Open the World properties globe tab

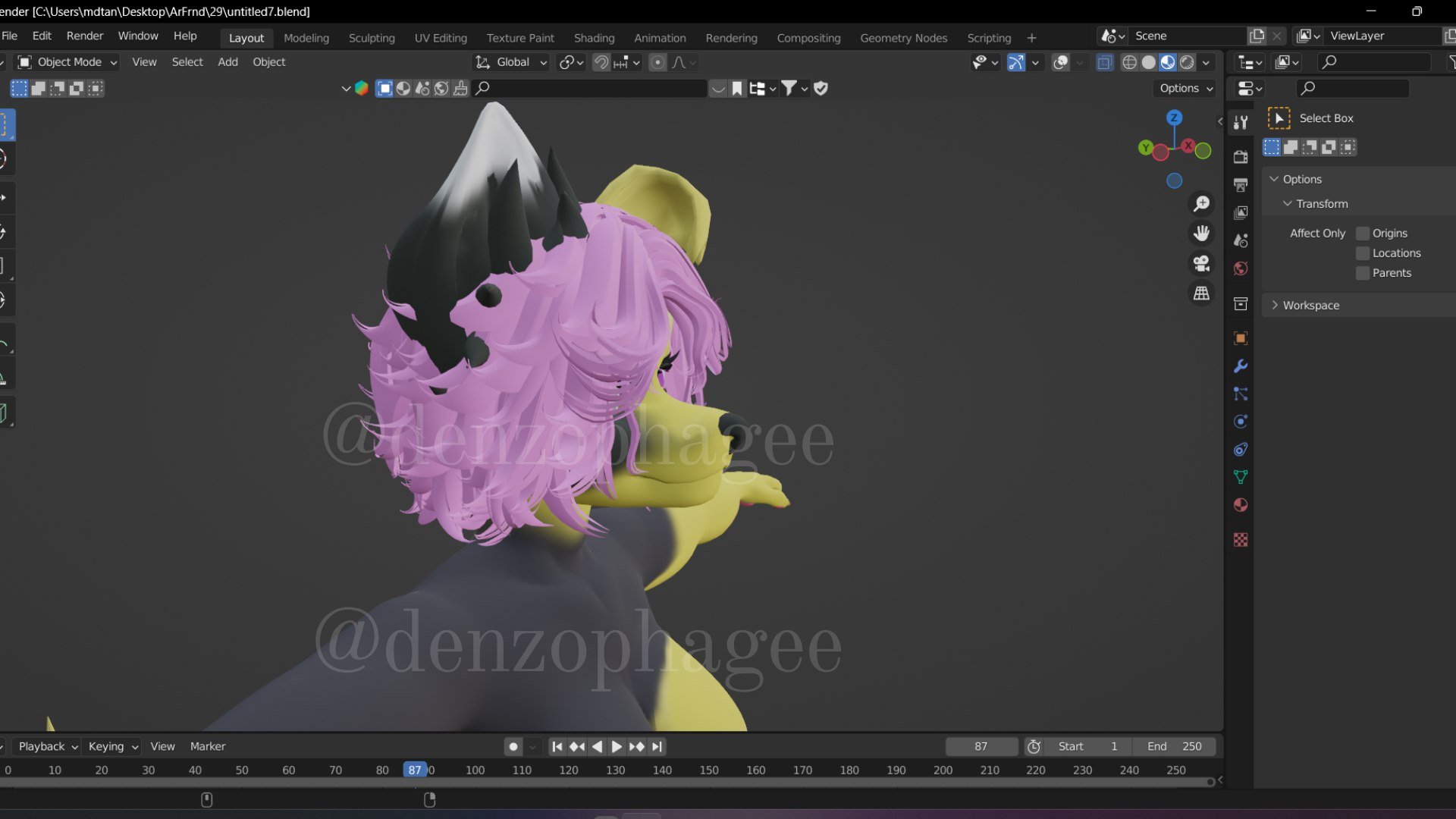coord(1241,268)
